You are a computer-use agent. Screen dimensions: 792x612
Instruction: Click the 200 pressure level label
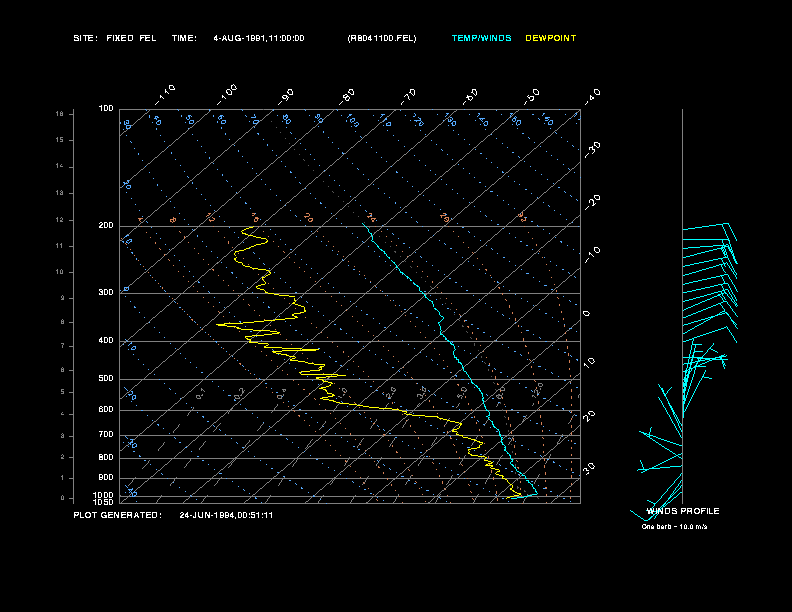tap(106, 226)
